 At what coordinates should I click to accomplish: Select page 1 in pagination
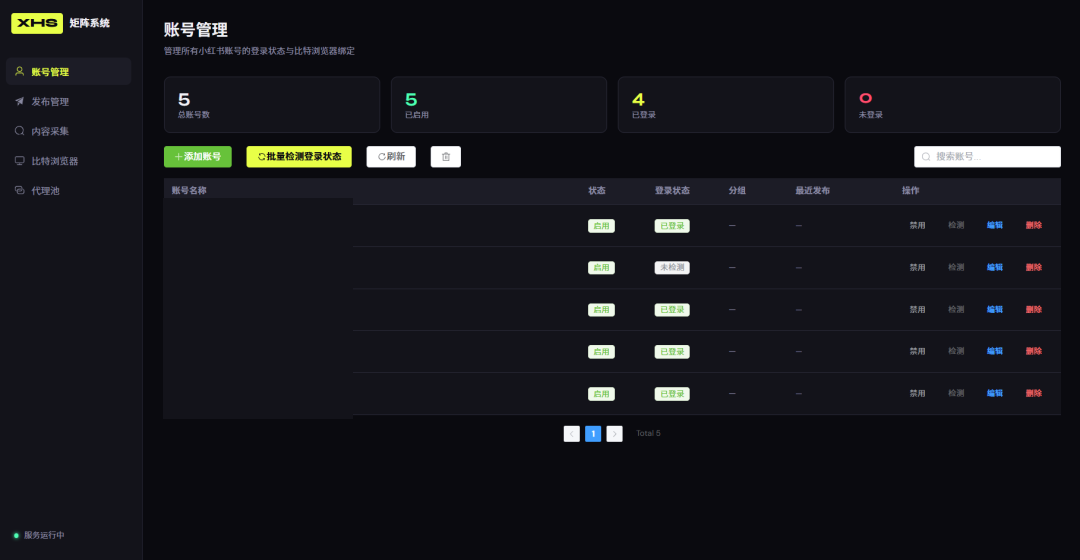coord(593,433)
